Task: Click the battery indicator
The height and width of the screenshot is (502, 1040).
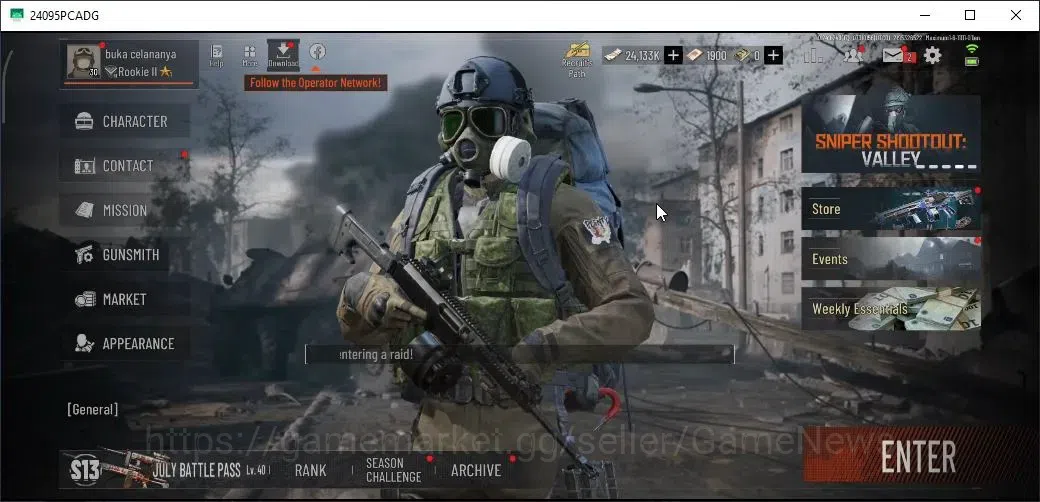Action: [972, 62]
